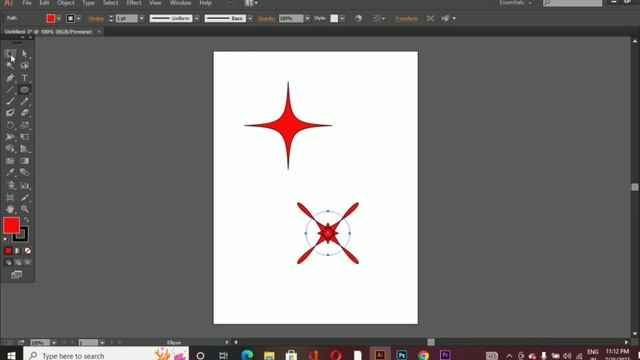Open the Window menu
Image resolution: width=640 pixels, height=360 pixels.
pyautogui.click(x=180, y=3)
